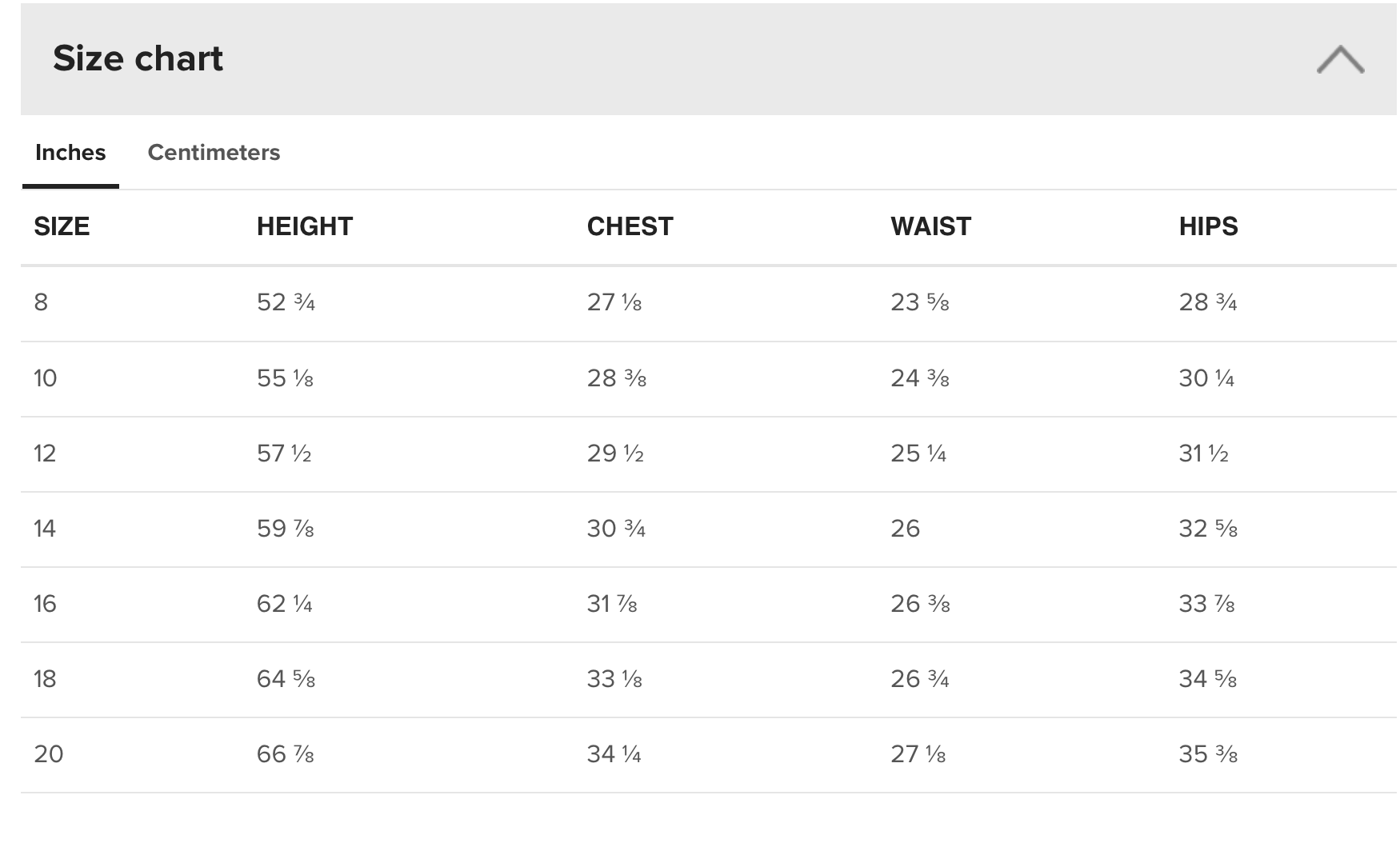
Task: Click the CHEST column header
Action: pyautogui.click(x=630, y=226)
